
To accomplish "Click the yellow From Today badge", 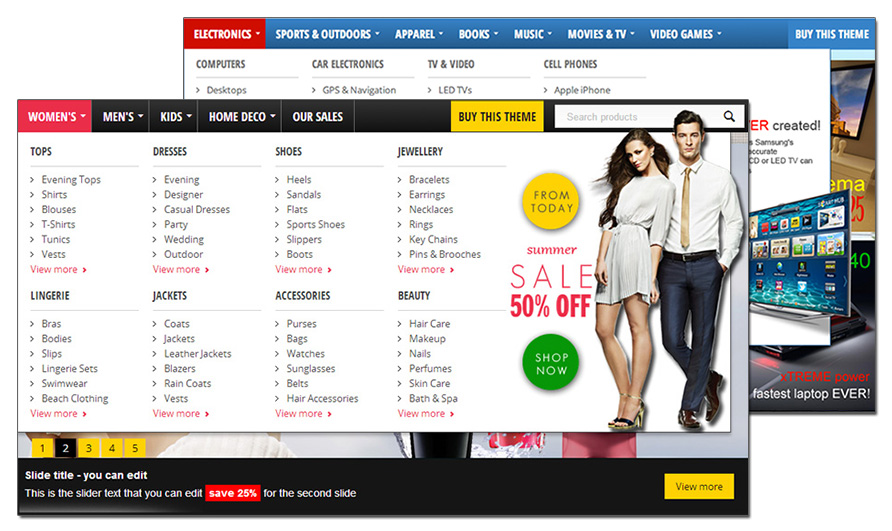I will (551, 202).
